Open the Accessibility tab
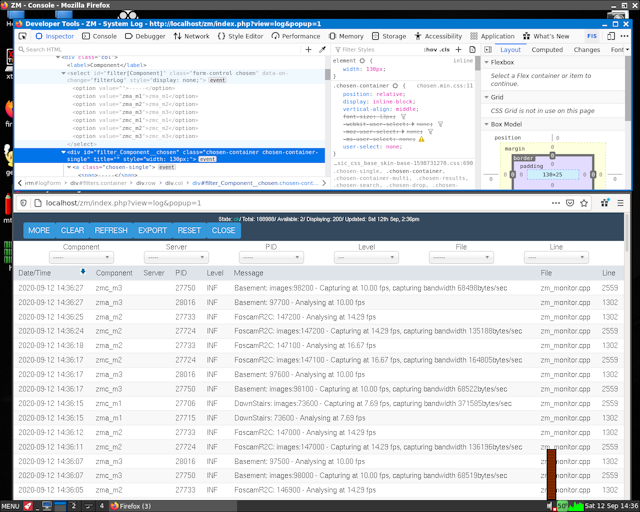 tap(438, 36)
